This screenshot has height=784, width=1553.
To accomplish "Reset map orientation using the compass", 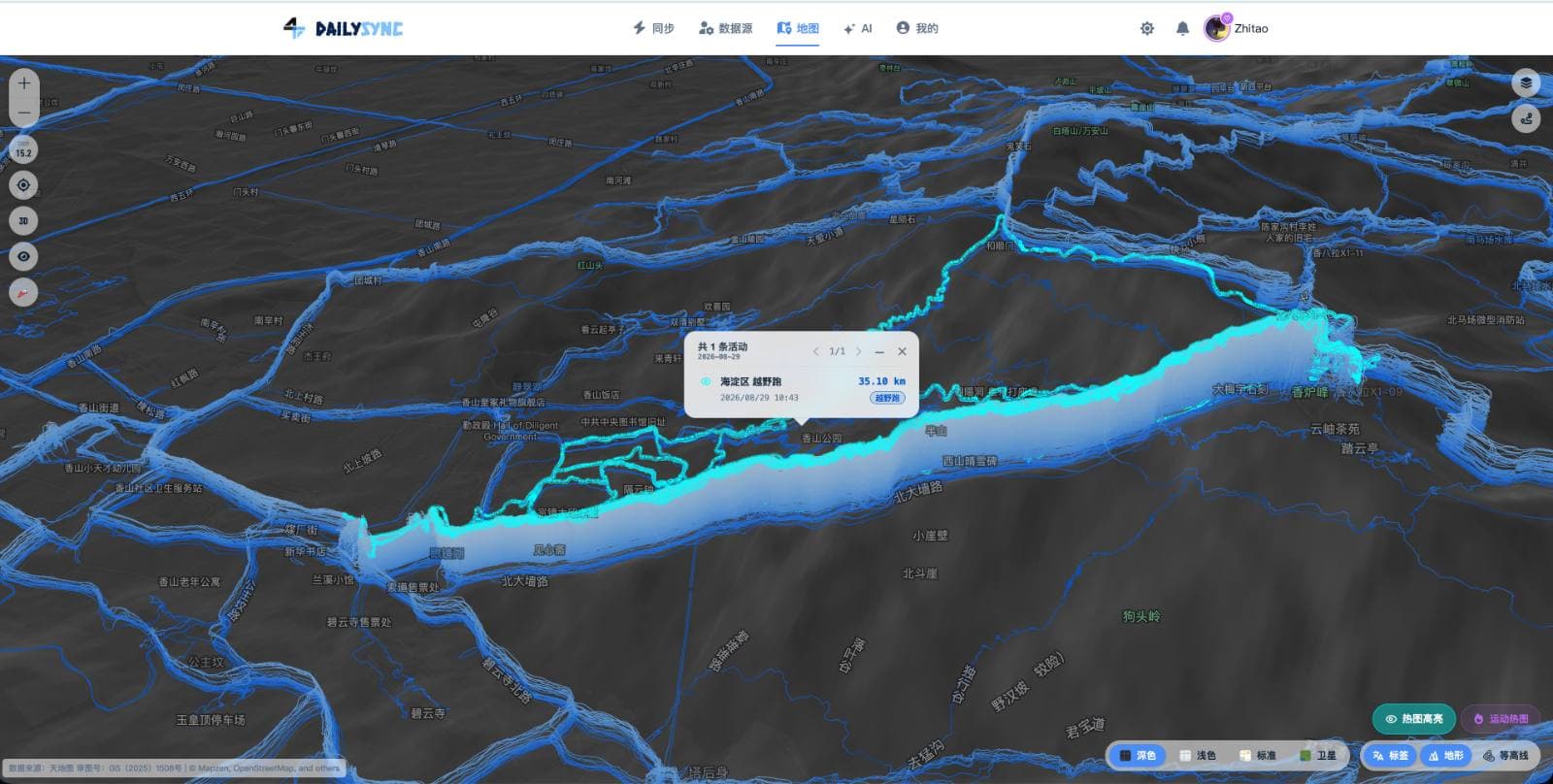I will tap(24, 292).
